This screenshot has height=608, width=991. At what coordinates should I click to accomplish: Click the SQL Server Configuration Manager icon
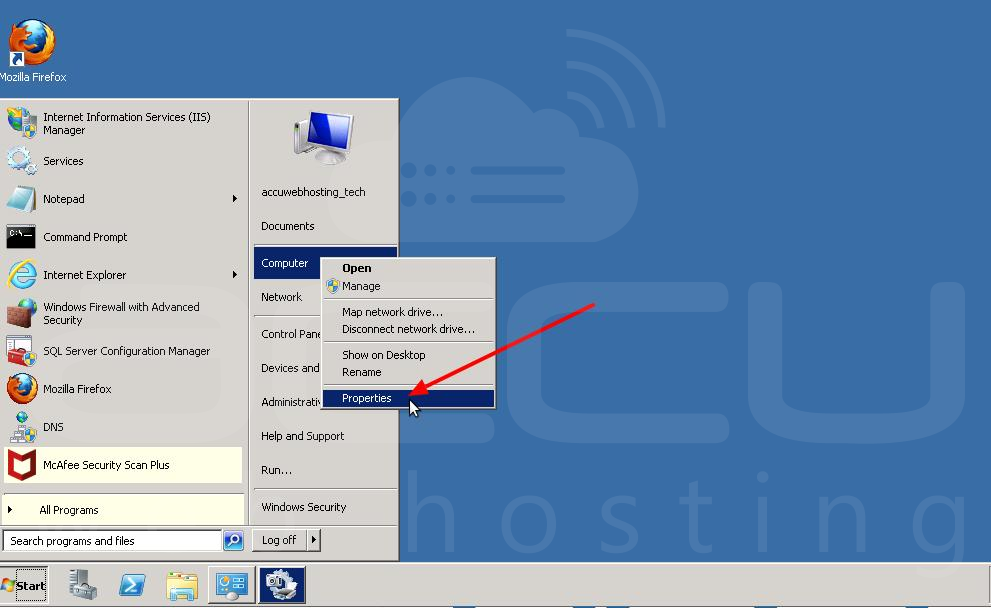(21, 351)
